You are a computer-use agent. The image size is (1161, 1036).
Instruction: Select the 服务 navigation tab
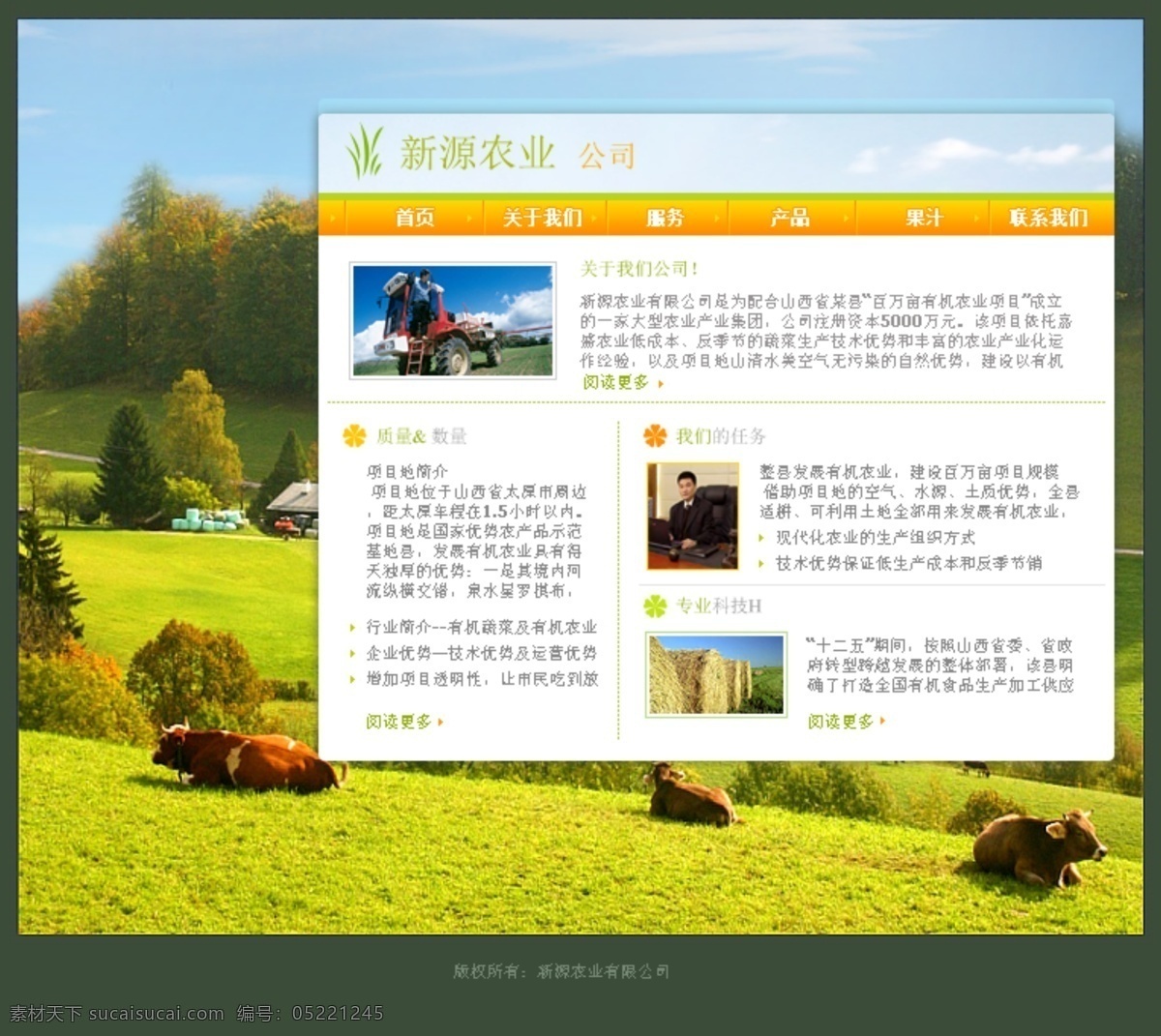[x=665, y=218]
